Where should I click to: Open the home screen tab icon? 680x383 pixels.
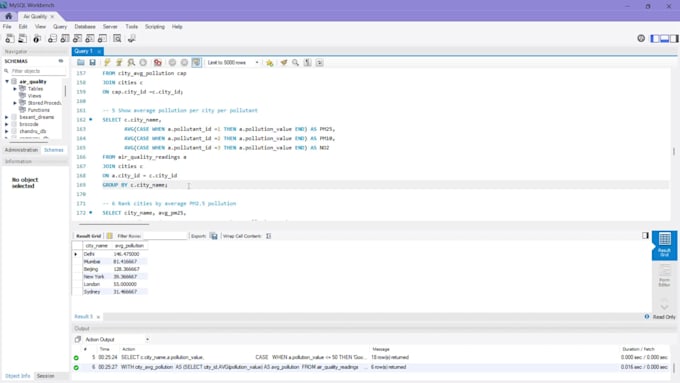9,16
